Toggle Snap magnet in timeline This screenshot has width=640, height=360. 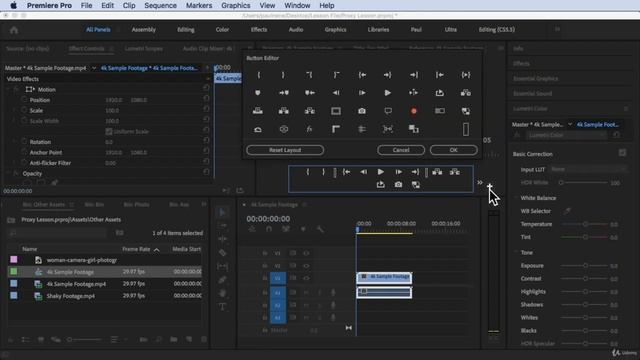click(269, 229)
